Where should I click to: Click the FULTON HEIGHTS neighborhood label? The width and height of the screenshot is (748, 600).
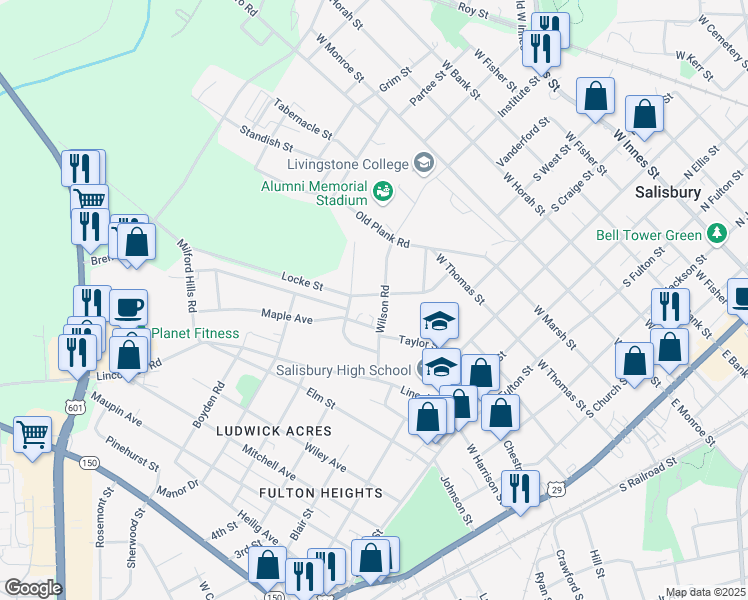[x=321, y=493]
